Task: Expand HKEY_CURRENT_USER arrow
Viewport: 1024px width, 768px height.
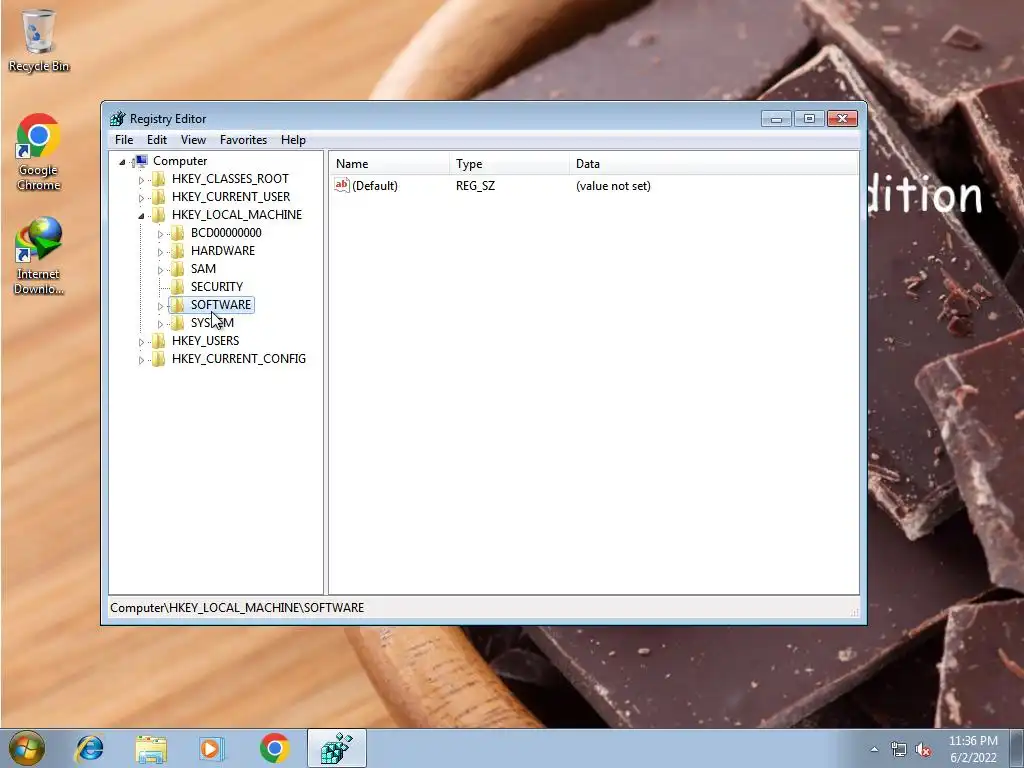Action: click(x=141, y=198)
